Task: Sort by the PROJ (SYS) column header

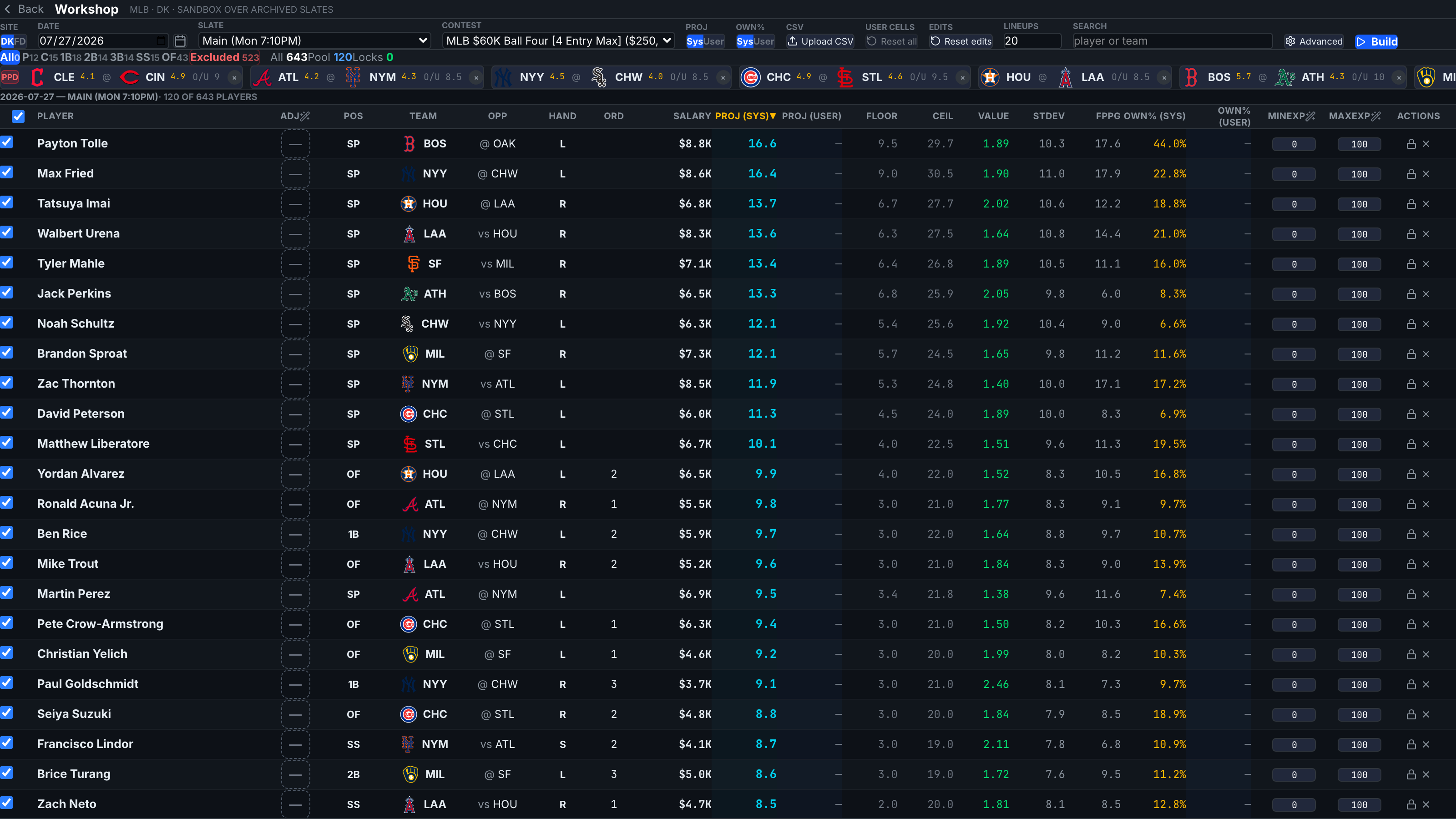Action: pyautogui.click(x=745, y=116)
